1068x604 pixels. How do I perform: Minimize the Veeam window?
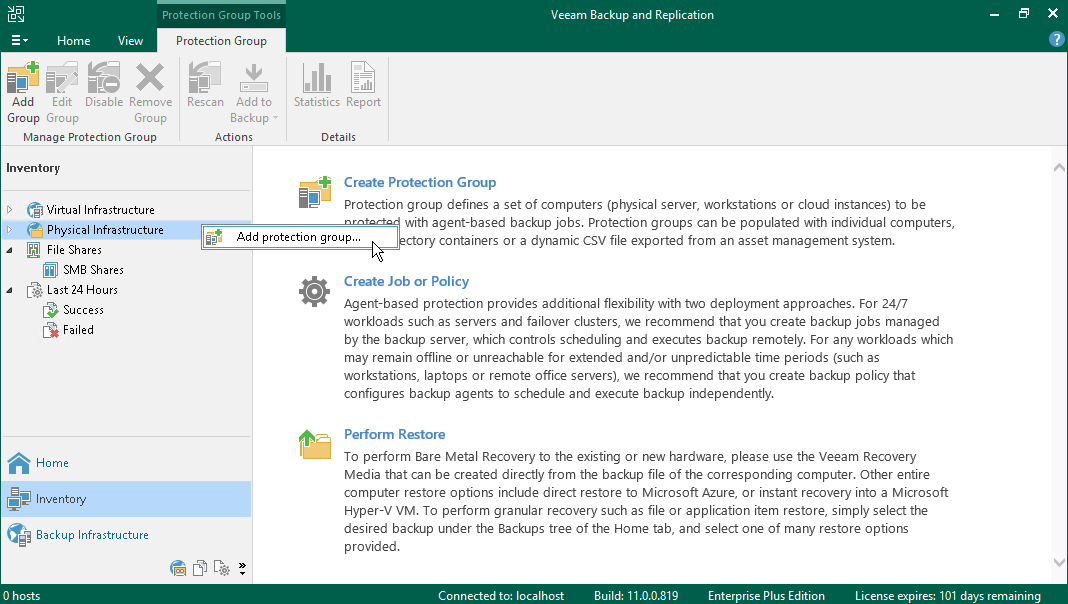(995, 14)
